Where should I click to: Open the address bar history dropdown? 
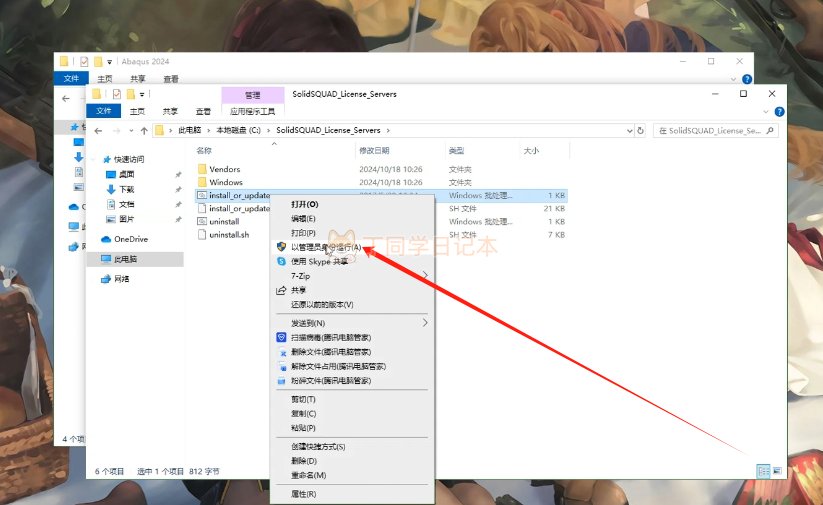point(630,131)
